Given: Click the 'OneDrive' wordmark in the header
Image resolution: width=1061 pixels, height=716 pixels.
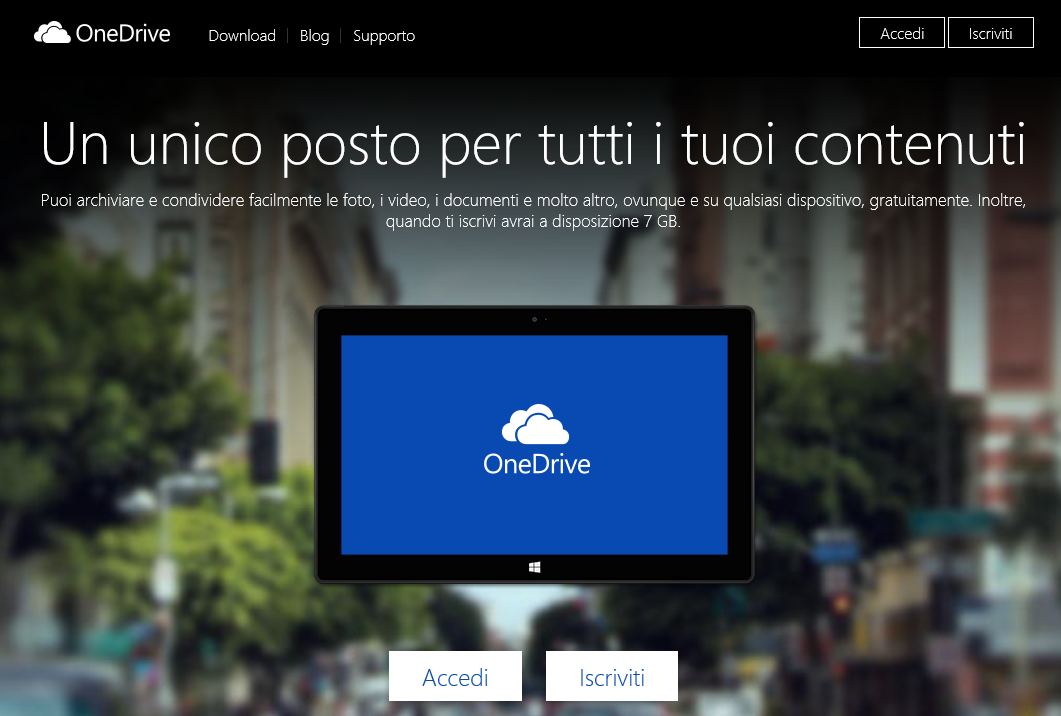Looking at the screenshot, I should (123, 33).
